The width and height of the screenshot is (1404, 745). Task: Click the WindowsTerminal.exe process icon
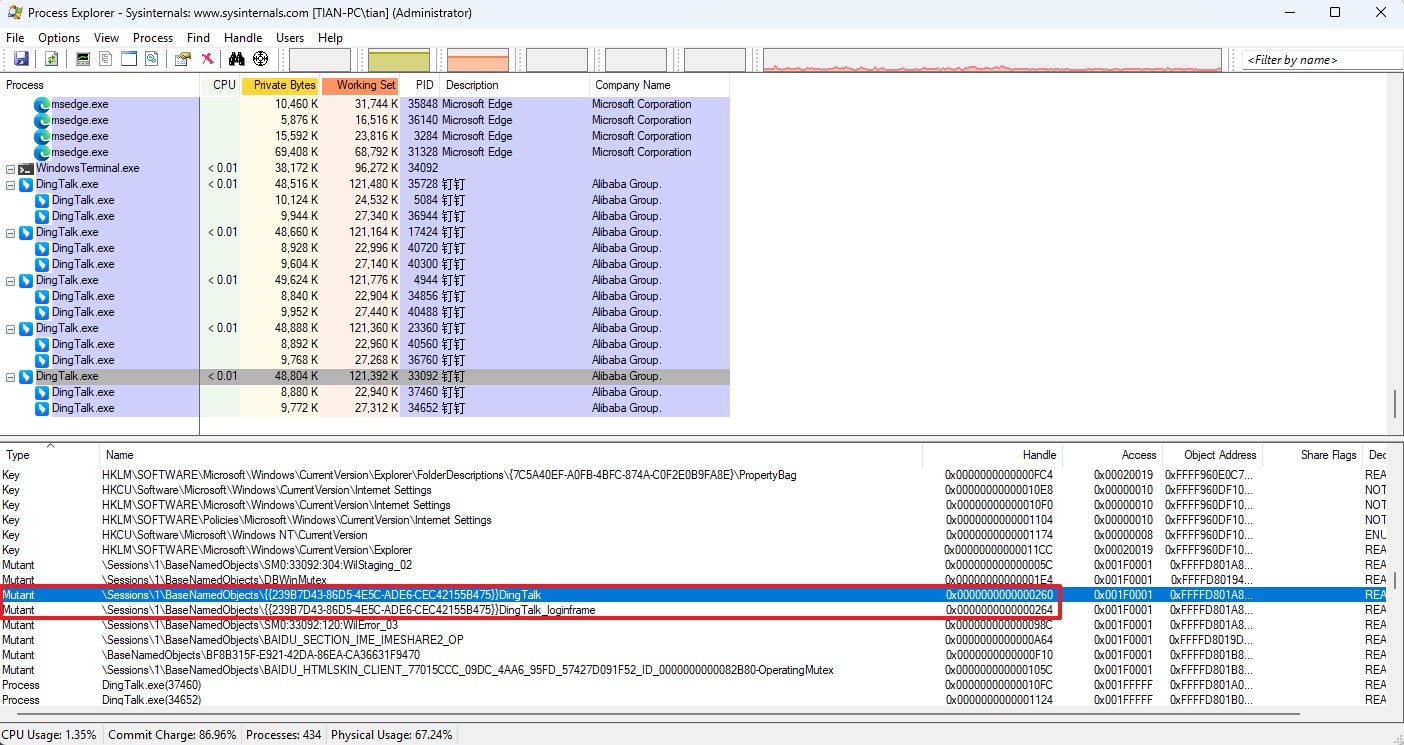[27, 168]
